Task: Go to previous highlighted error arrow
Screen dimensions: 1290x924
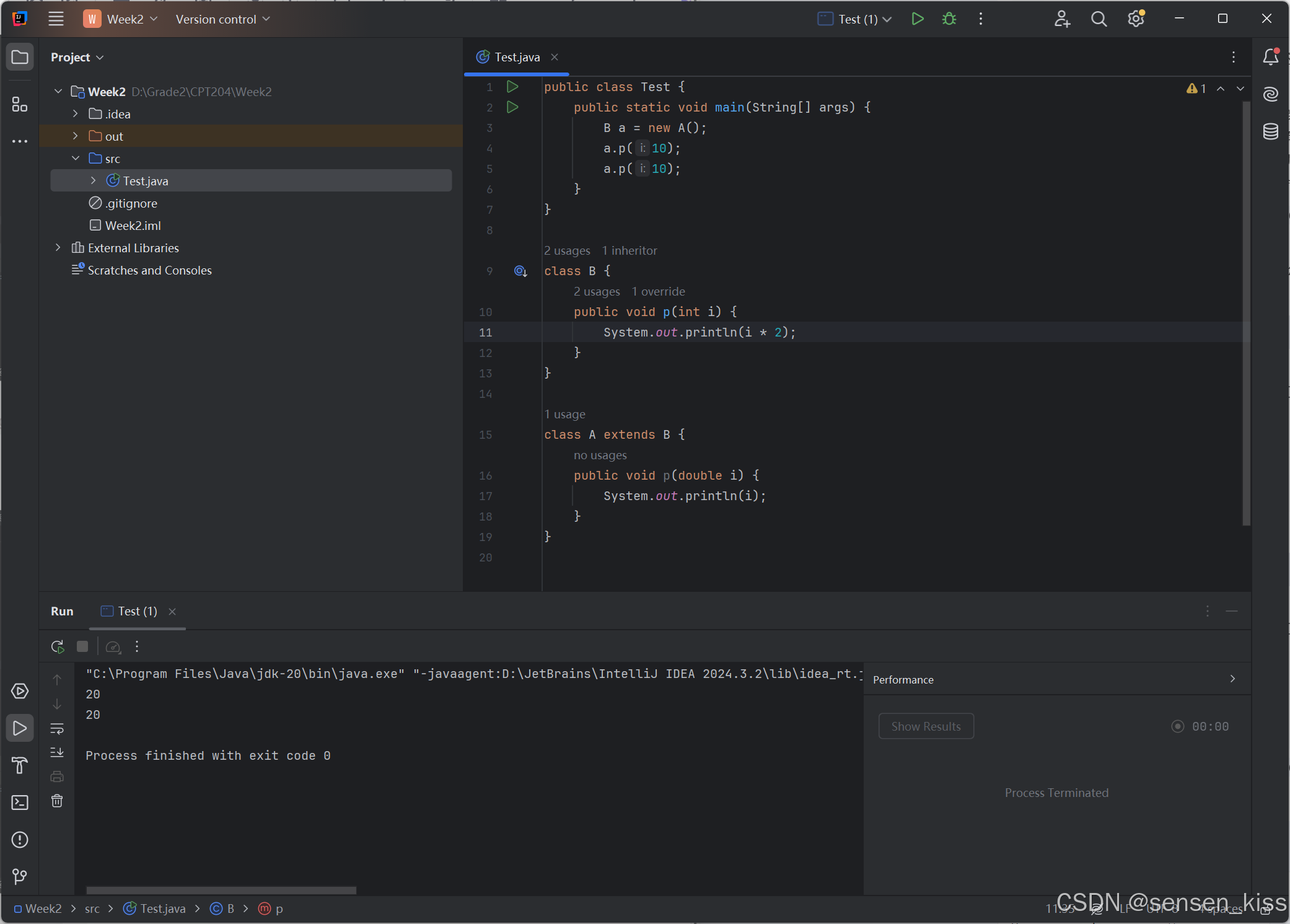Action: [1221, 89]
